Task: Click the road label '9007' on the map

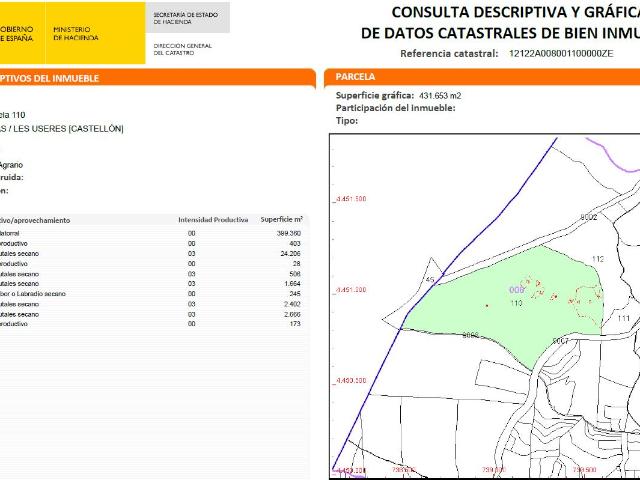Action: point(560,341)
